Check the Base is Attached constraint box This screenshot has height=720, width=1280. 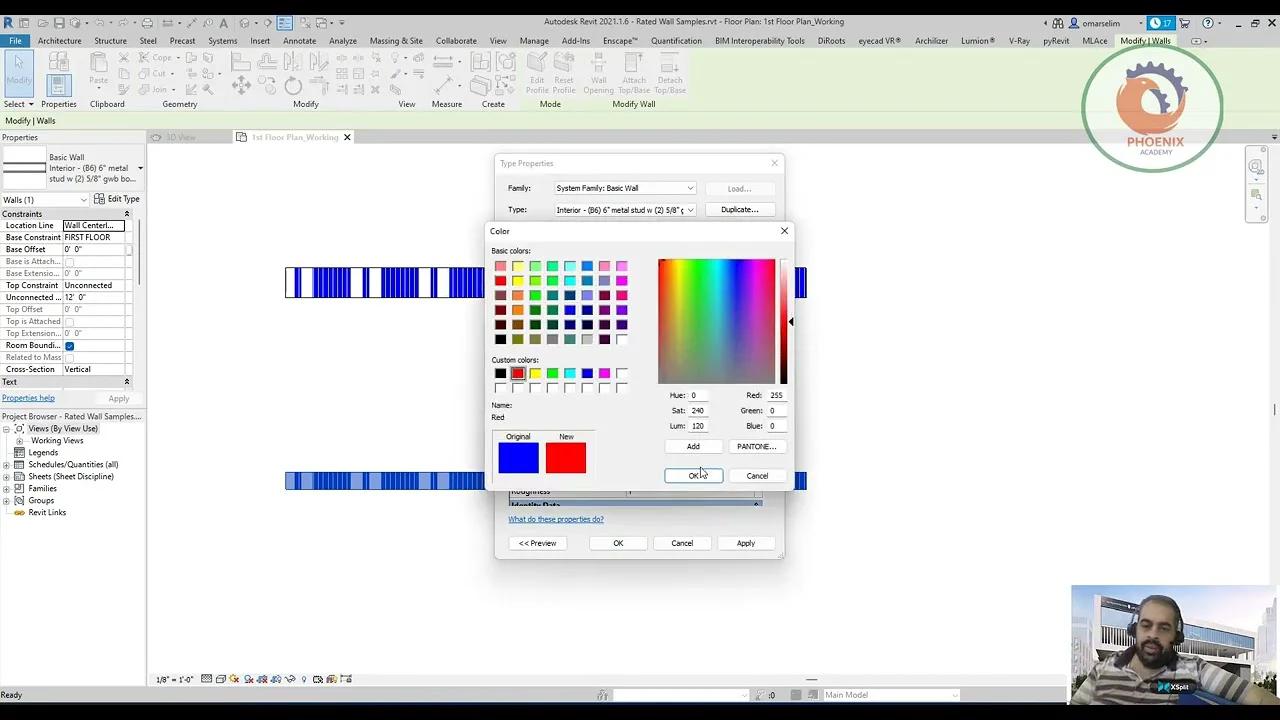point(70,261)
